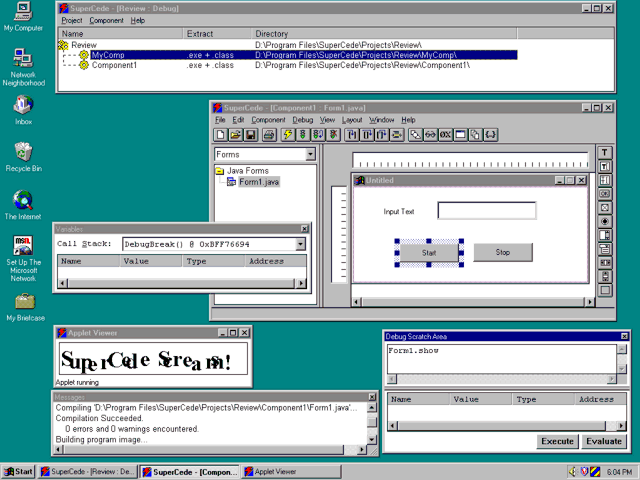
Task: Open the Project menu in Review window
Action: (72, 20)
